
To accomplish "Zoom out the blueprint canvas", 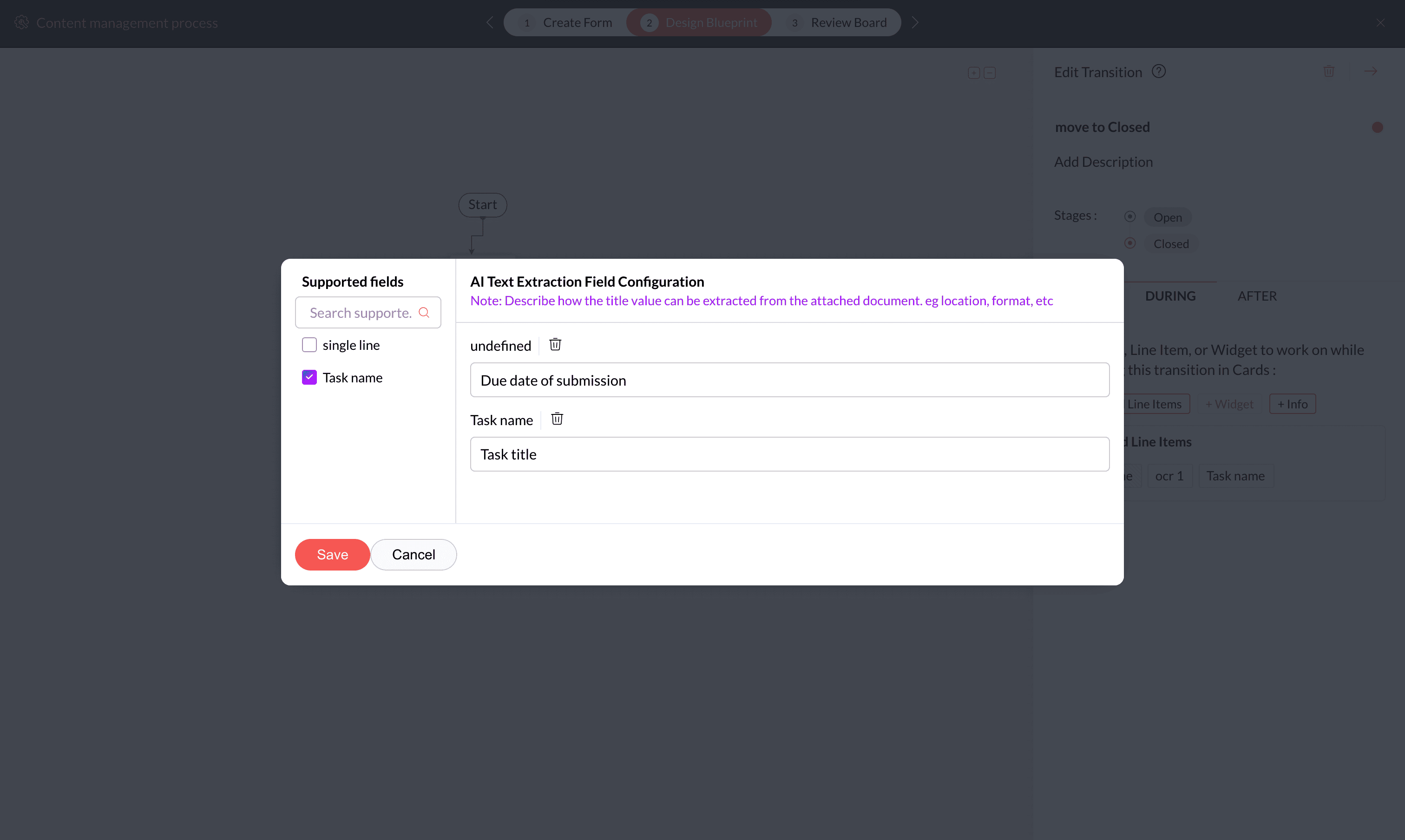I will (x=989, y=73).
